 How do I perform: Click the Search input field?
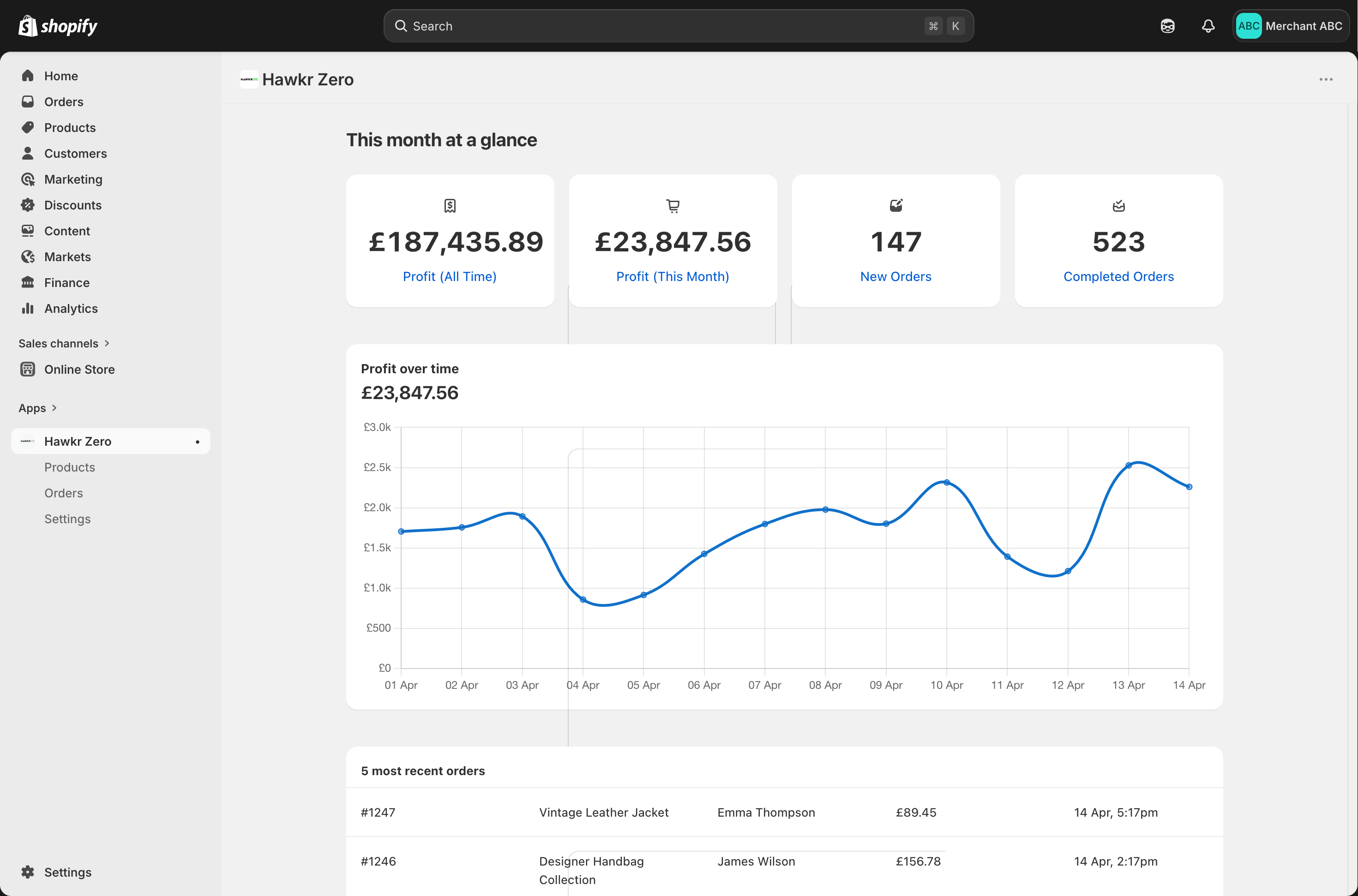[x=678, y=26]
